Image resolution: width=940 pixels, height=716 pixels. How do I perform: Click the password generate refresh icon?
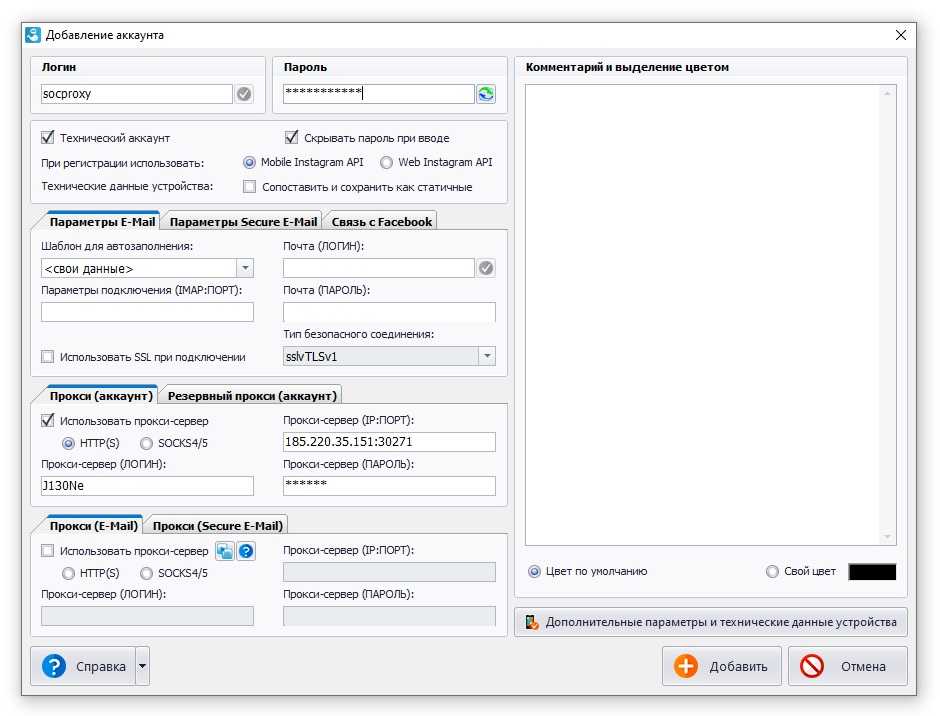[x=486, y=94]
